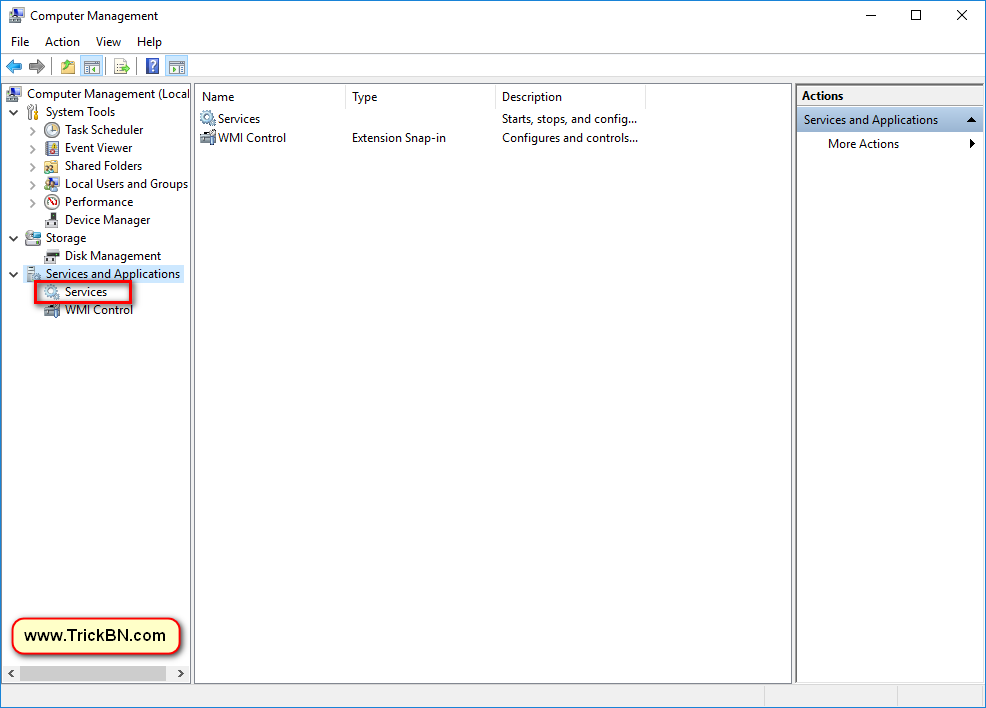Viewport: 986px width, 708px height.
Task: Click the WMI Control icon in list
Action: tap(208, 137)
